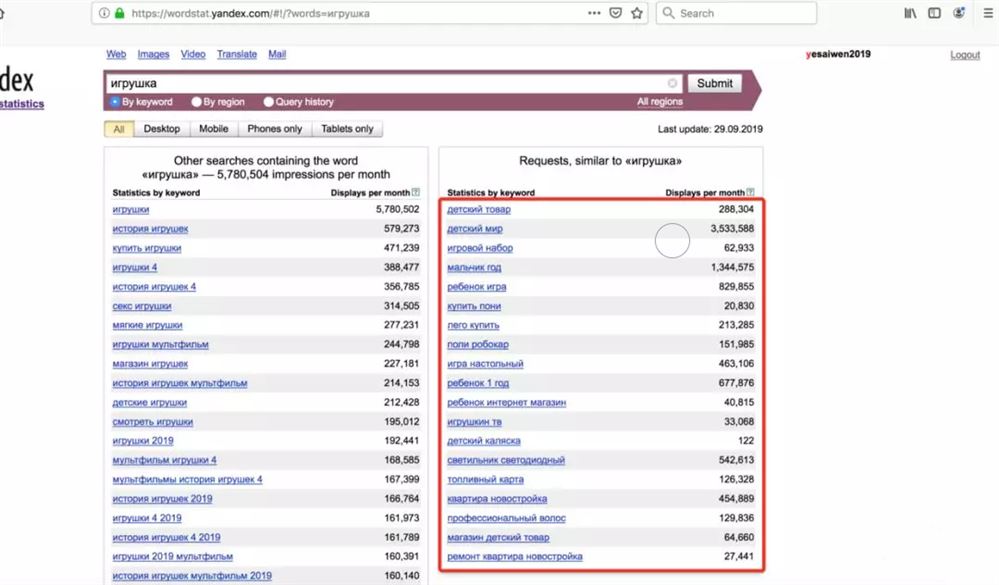The height and width of the screenshot is (585, 999).
Task: Click the Firefox Search box
Action: click(737, 13)
